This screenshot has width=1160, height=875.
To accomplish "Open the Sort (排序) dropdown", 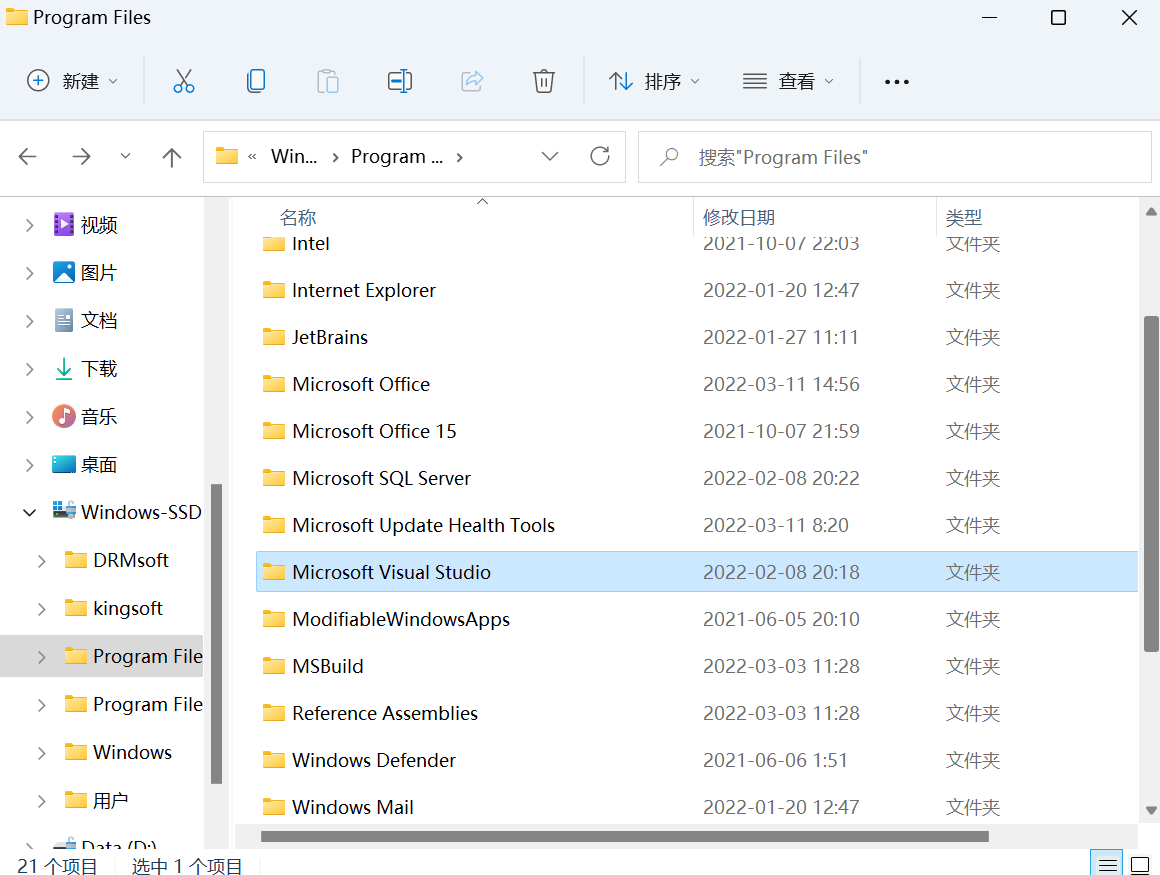I will point(654,81).
